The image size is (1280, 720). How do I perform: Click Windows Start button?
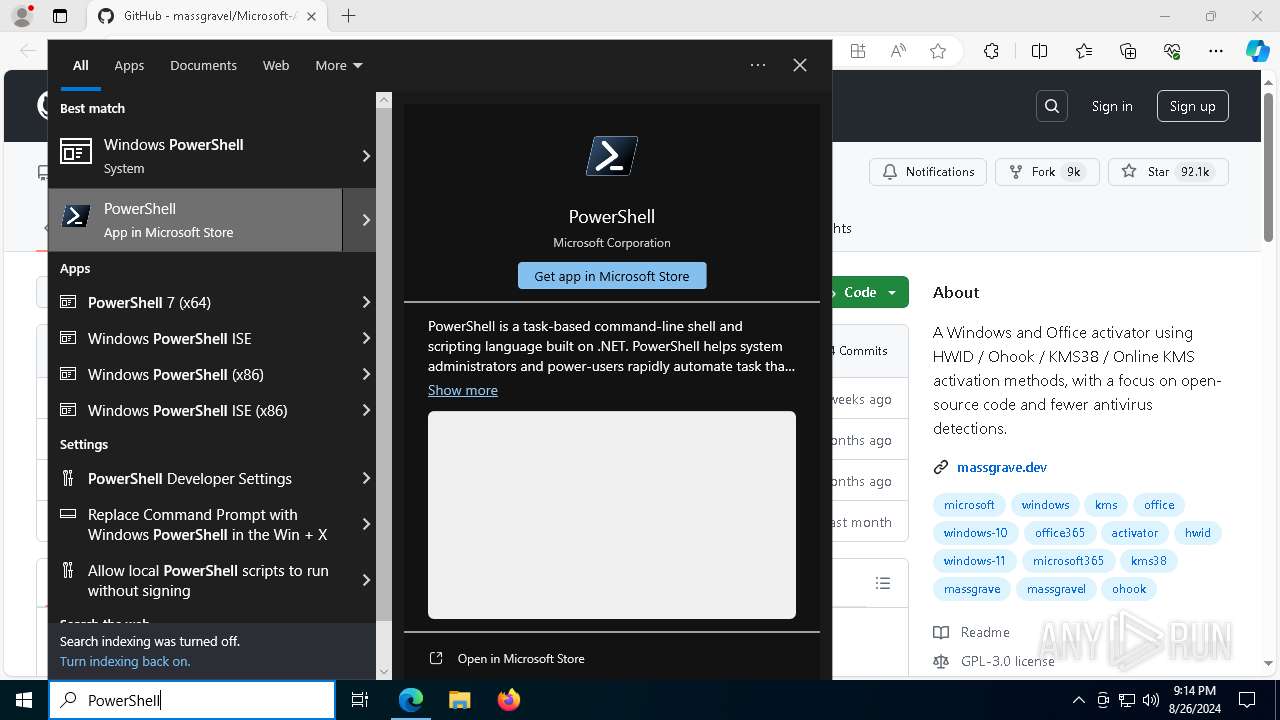coord(24,700)
